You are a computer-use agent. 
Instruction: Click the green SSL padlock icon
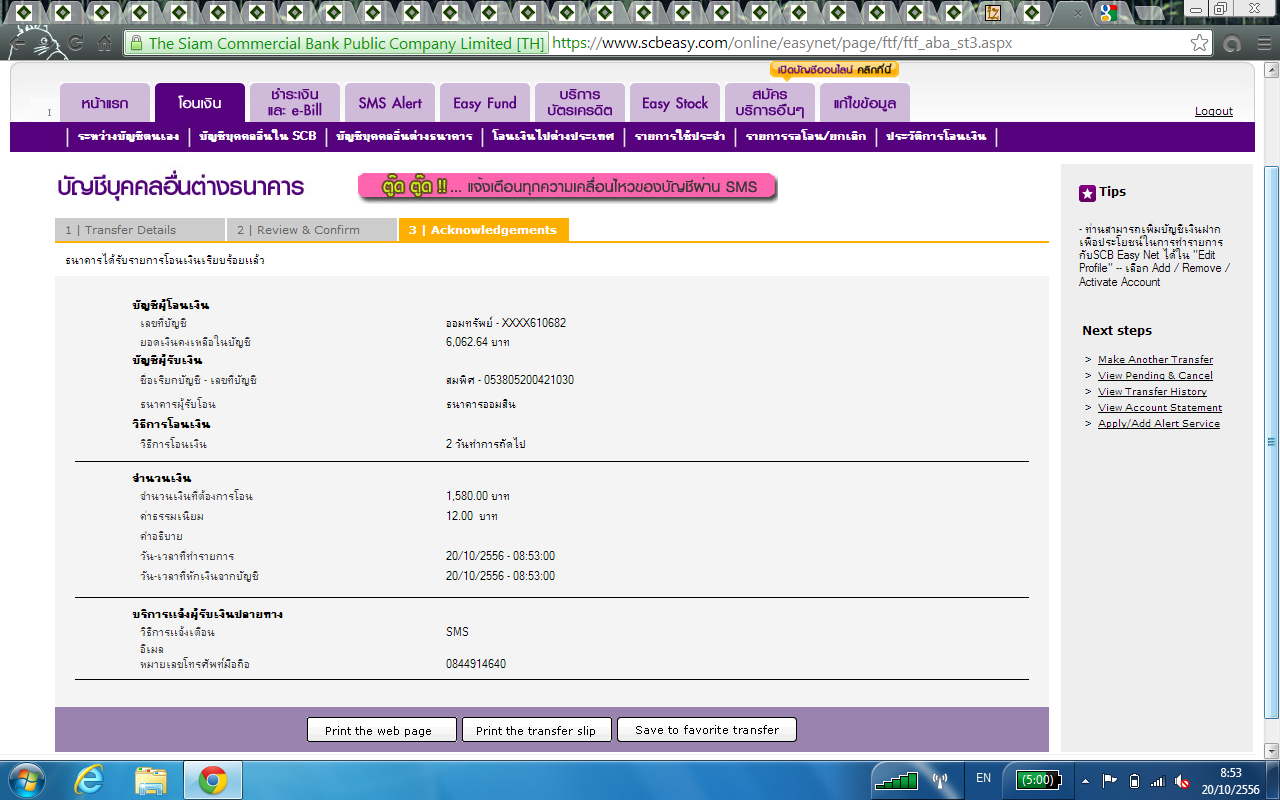coord(137,43)
